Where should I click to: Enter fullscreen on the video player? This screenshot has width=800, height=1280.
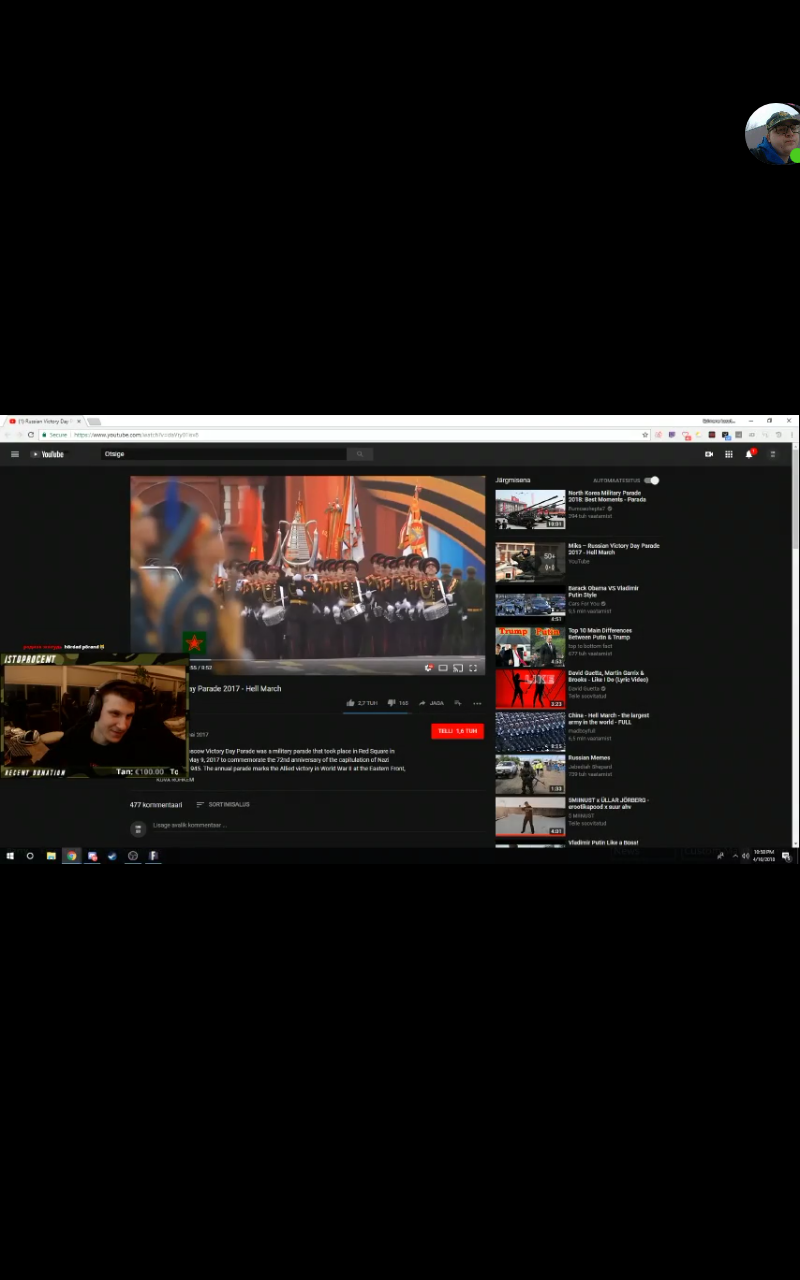point(473,668)
